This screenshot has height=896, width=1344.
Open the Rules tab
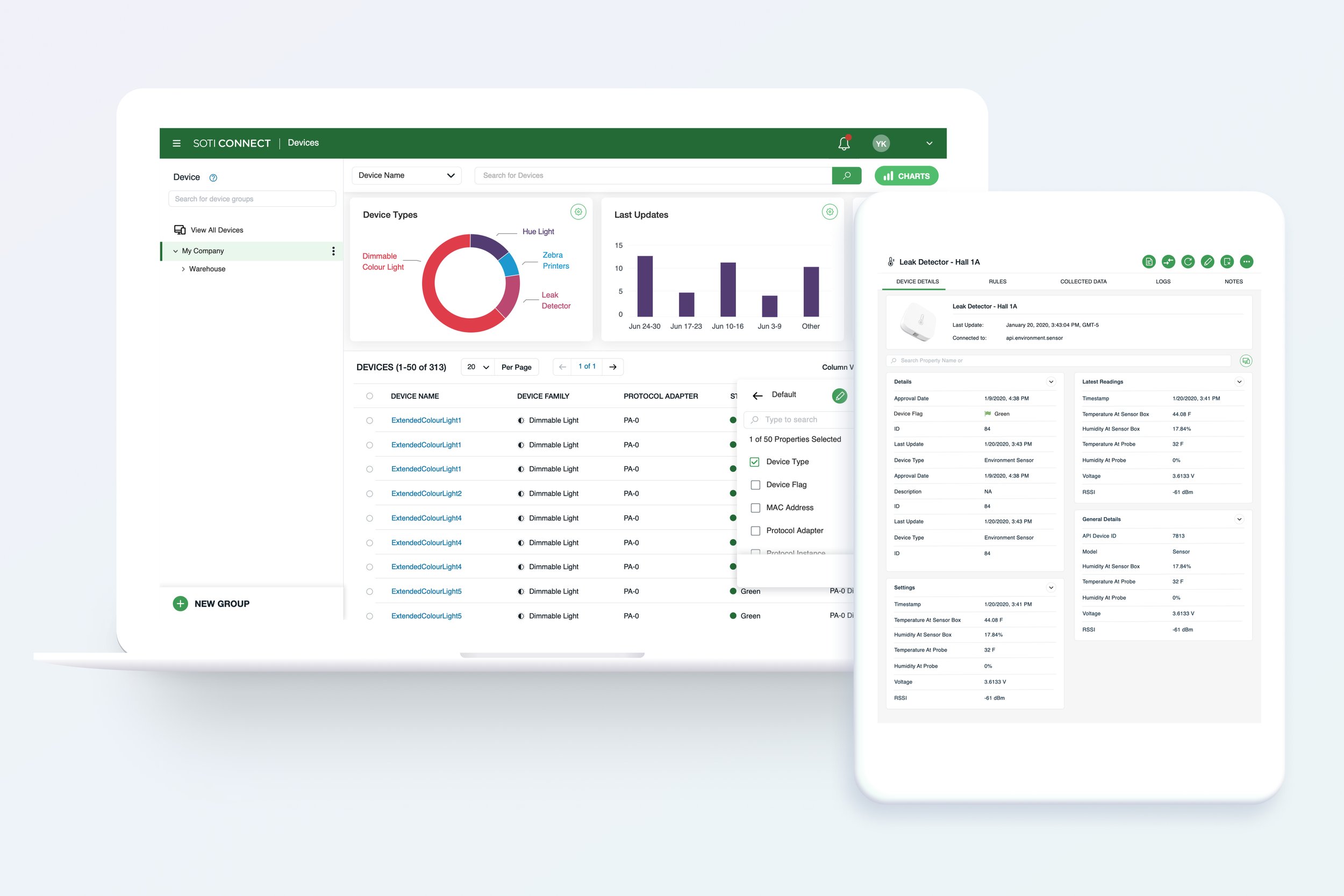[x=997, y=282]
